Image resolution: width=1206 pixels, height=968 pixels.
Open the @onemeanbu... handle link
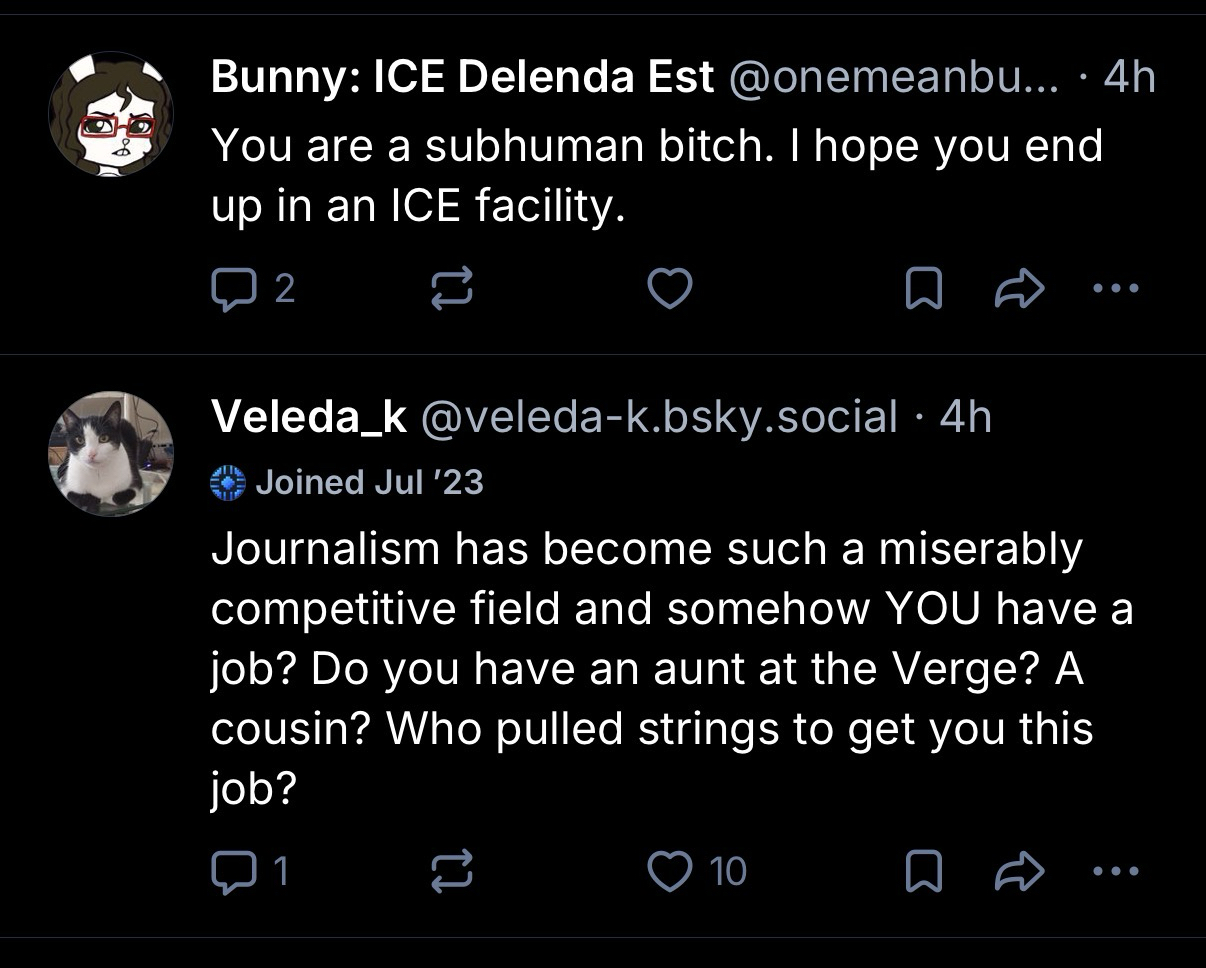[895, 77]
